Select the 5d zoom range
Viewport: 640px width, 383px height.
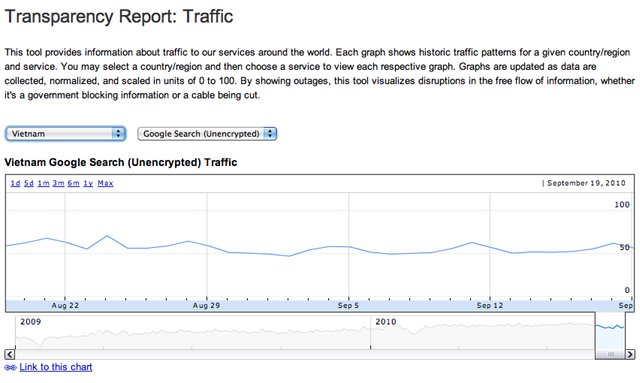point(29,183)
